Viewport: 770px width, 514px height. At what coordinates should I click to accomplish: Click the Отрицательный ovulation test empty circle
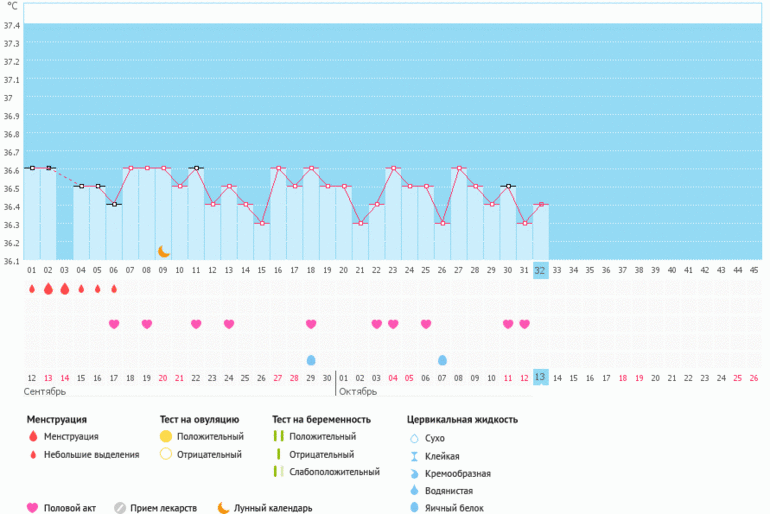pos(166,455)
